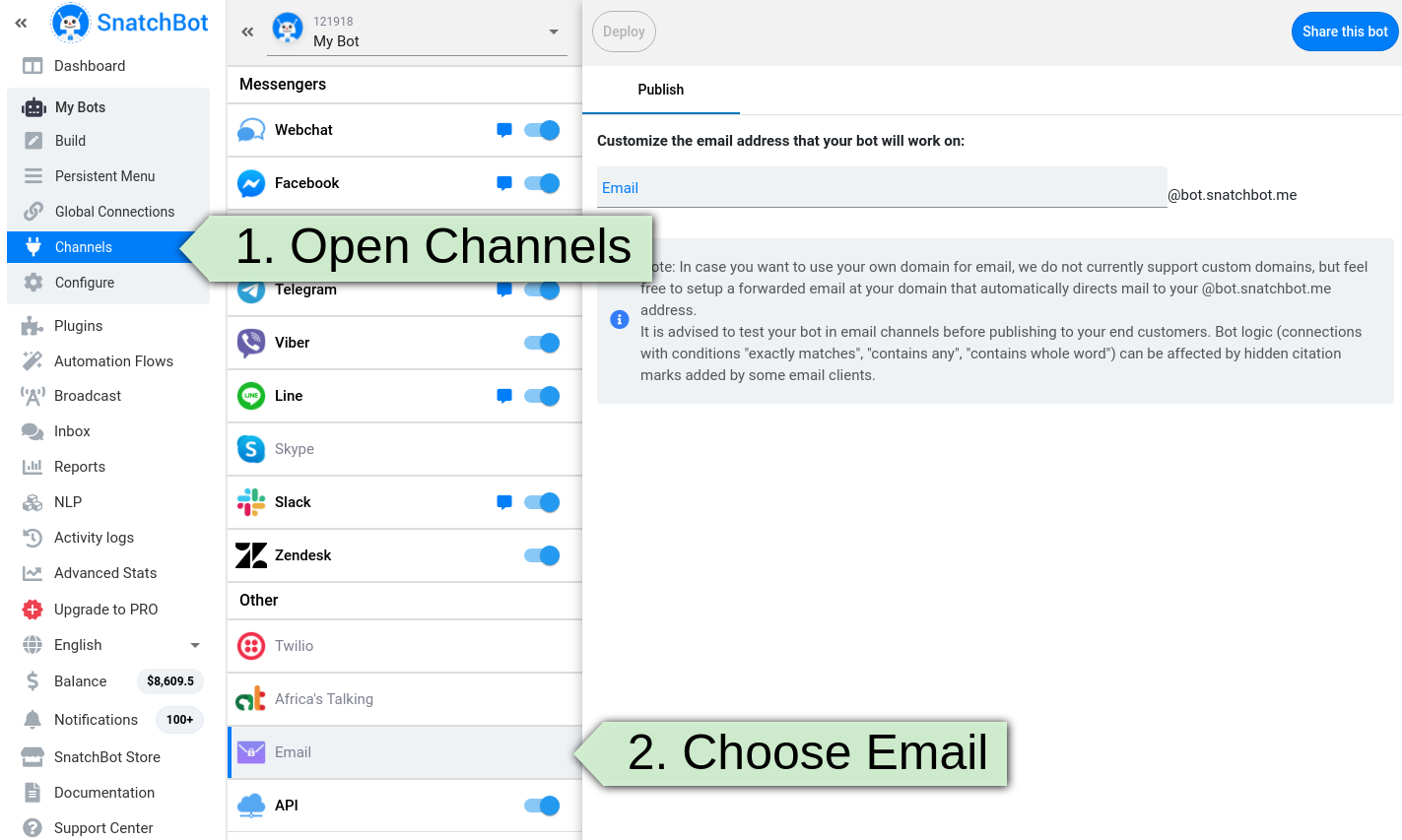This screenshot has height=840, width=1402.
Task: Click the Email address input field
Action: coord(882,187)
